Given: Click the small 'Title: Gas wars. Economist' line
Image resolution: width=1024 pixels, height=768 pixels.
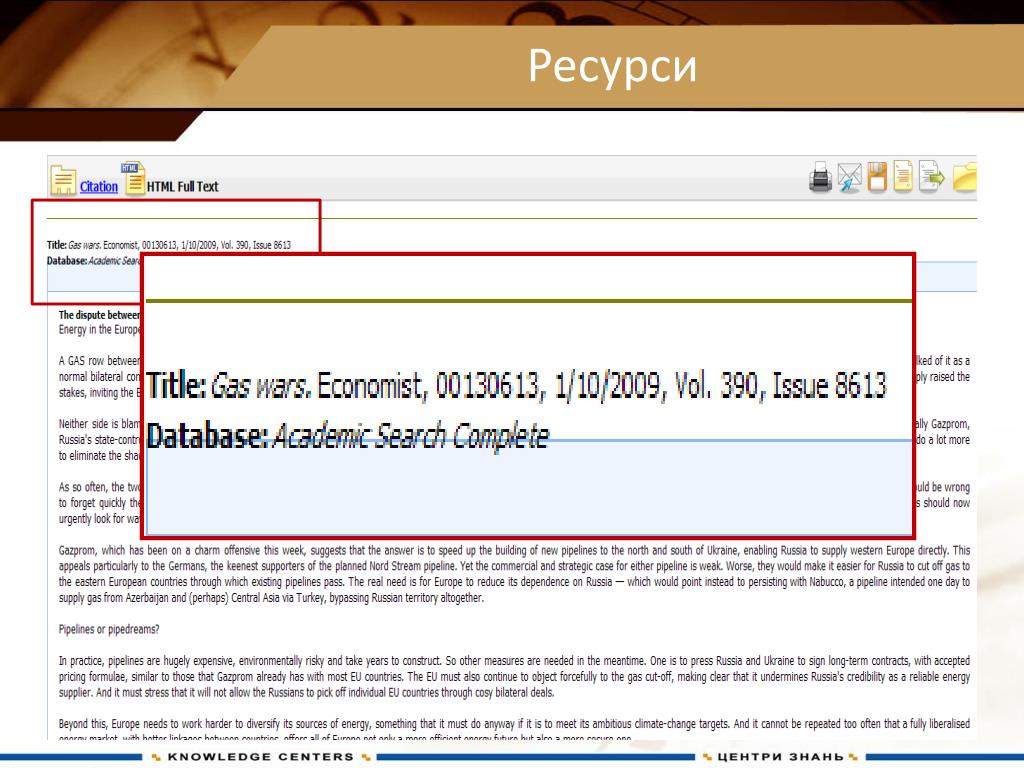Looking at the screenshot, I should point(169,245).
